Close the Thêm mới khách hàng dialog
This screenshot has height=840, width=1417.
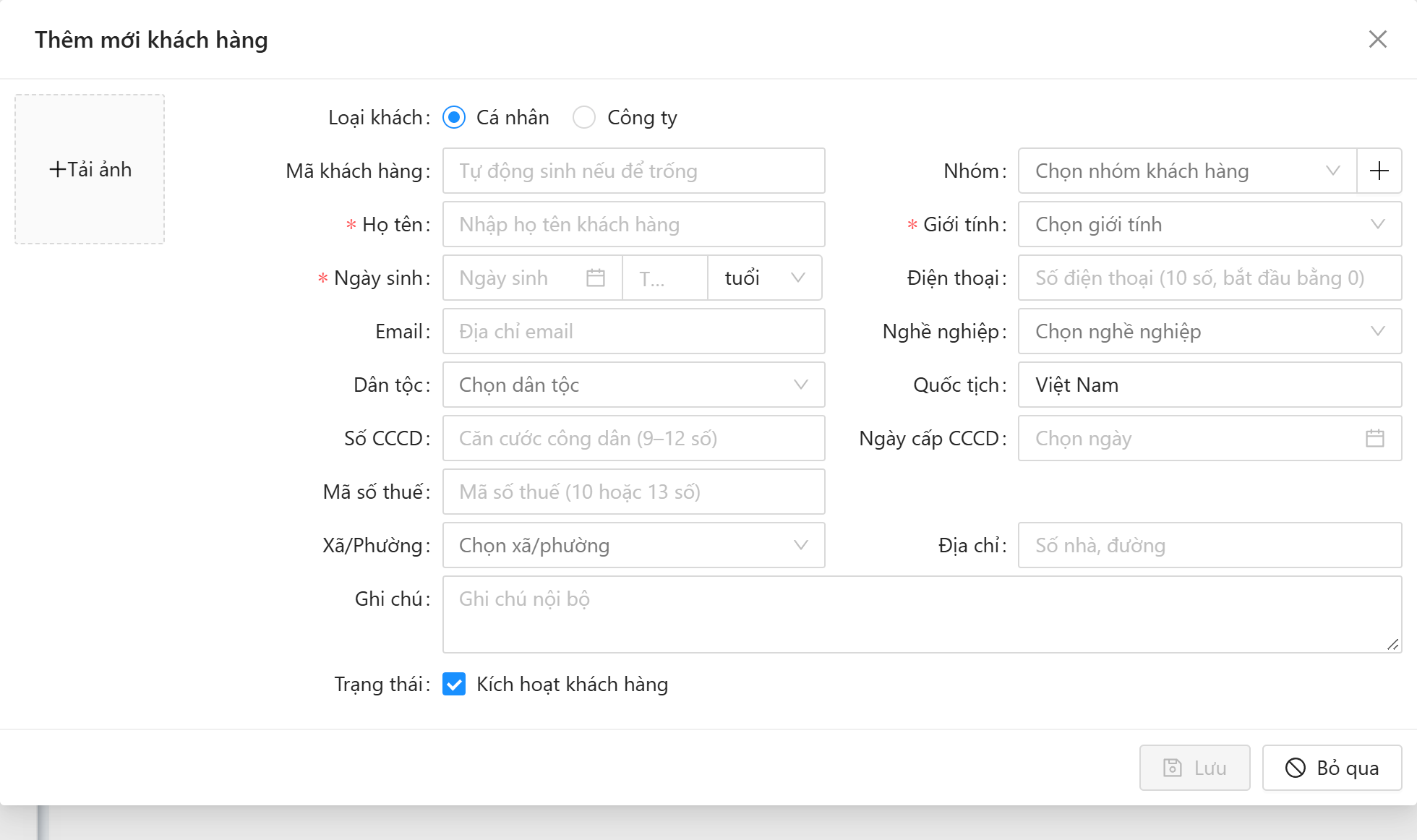1378,39
